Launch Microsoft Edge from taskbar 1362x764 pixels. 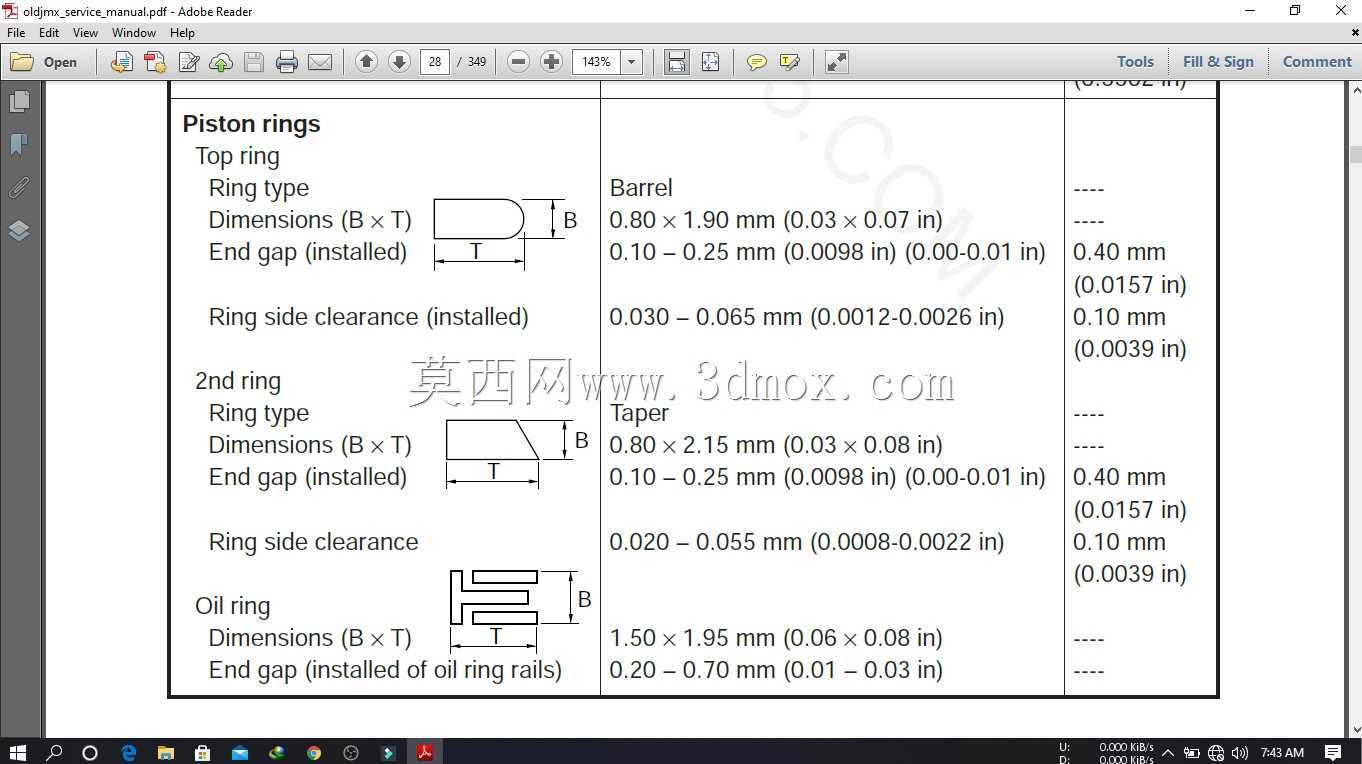[128, 752]
